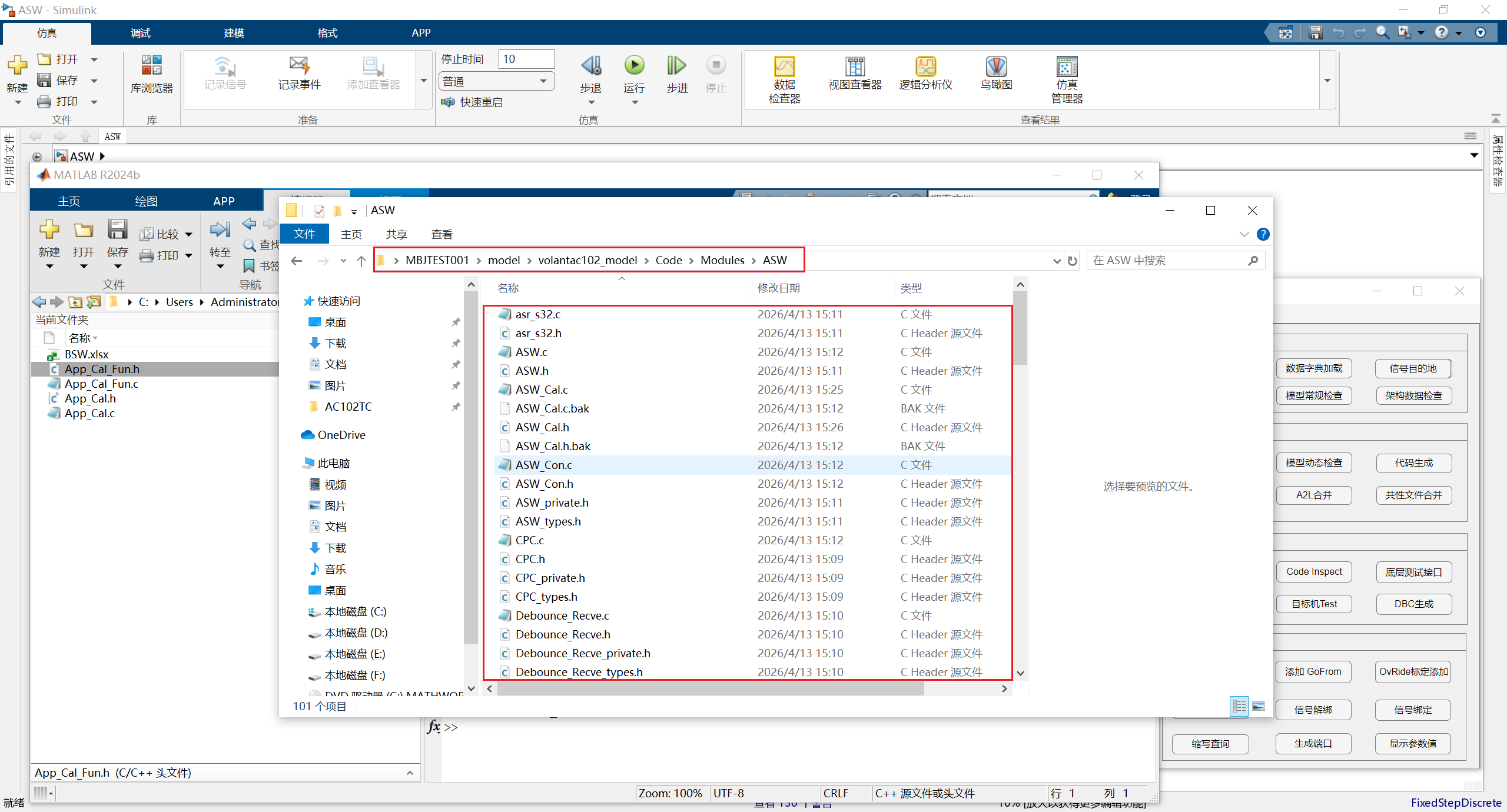1507x812 pixels.
Task: Open the View Viewer (视图查看器) tool
Action: (x=855, y=74)
